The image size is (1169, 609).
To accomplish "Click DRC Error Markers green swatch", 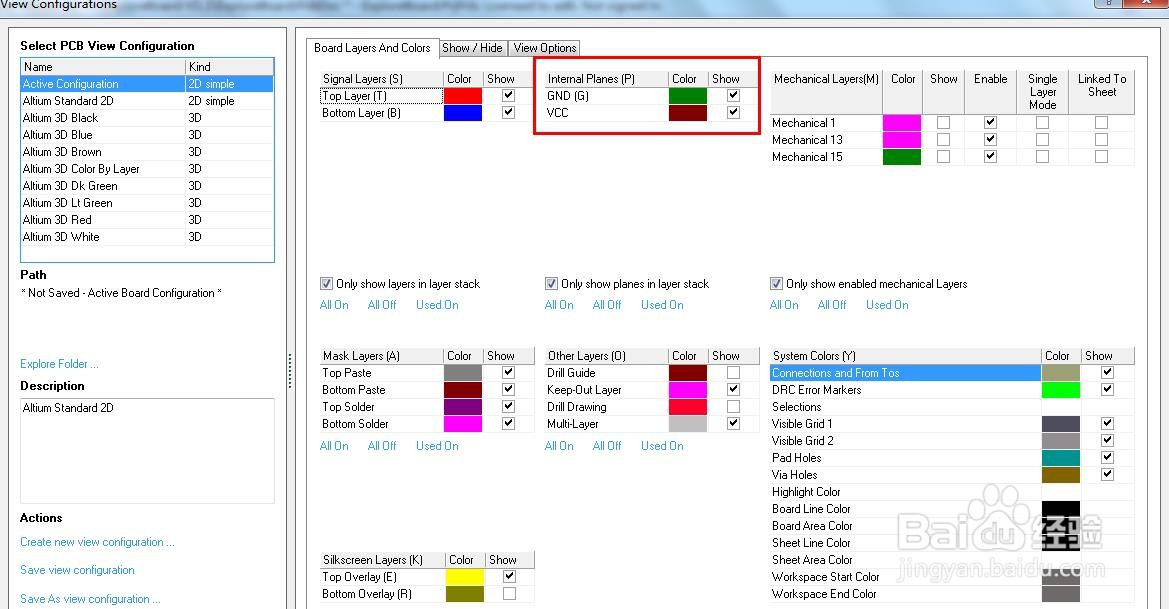I will (1060, 390).
